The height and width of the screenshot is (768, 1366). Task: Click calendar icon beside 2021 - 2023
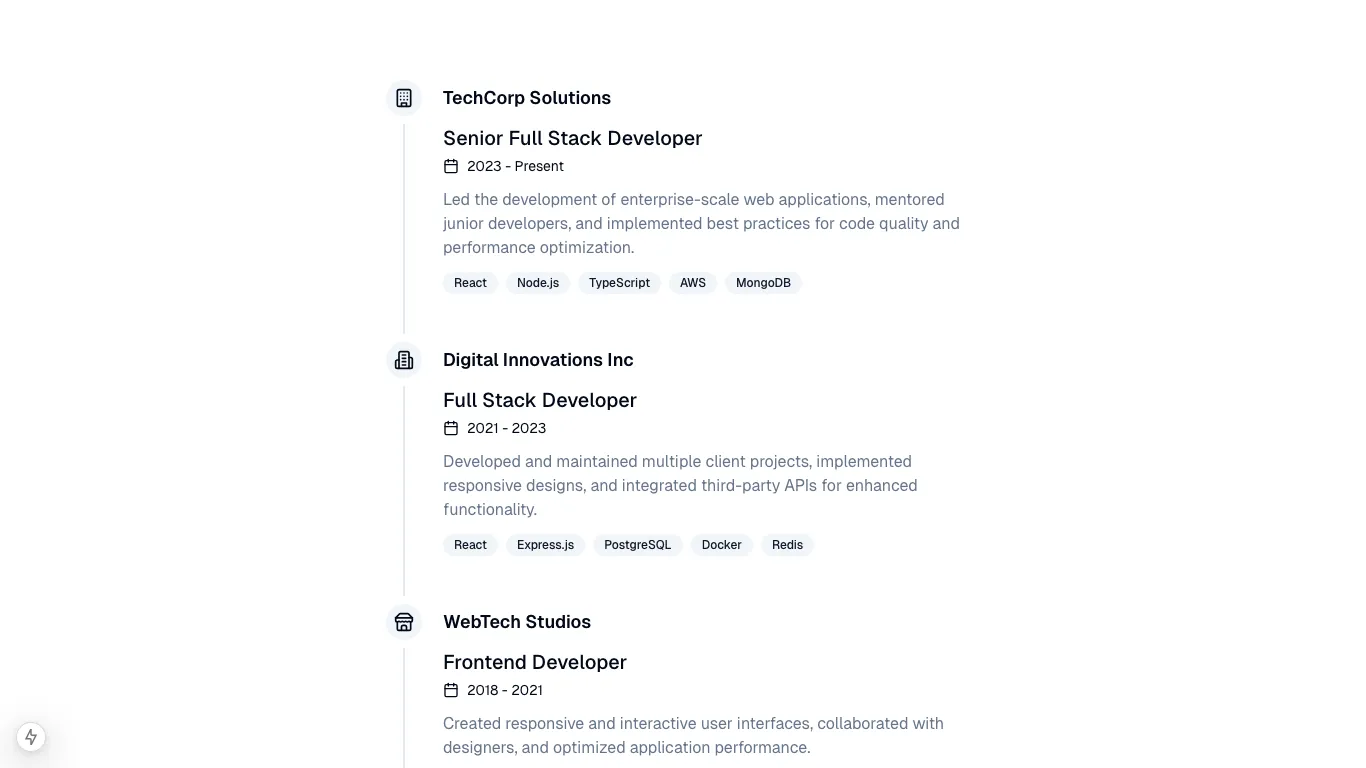(451, 428)
